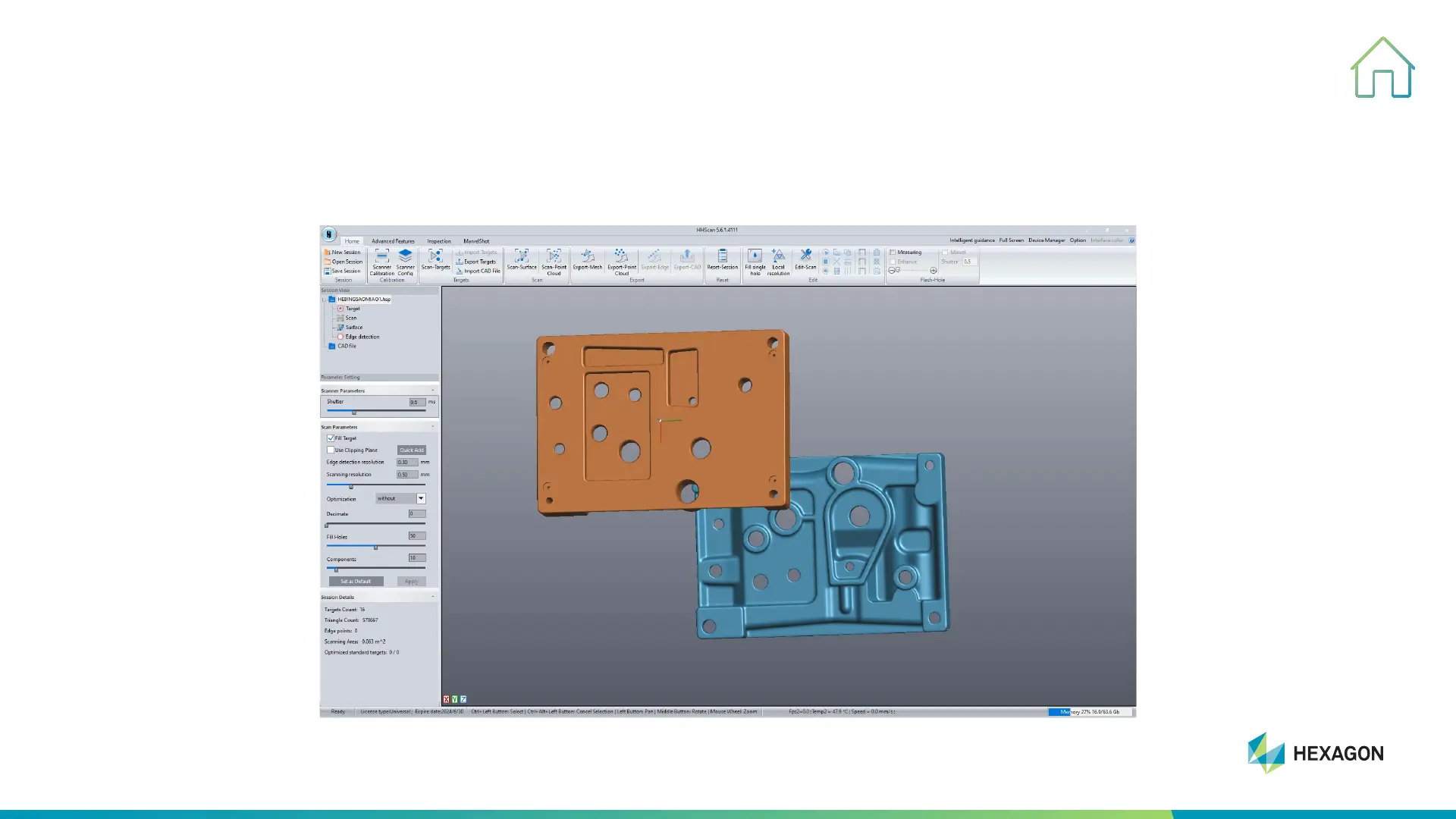This screenshot has width=1456, height=819.
Task: Click the Export-Mesh icon
Action: pyautogui.click(x=587, y=257)
